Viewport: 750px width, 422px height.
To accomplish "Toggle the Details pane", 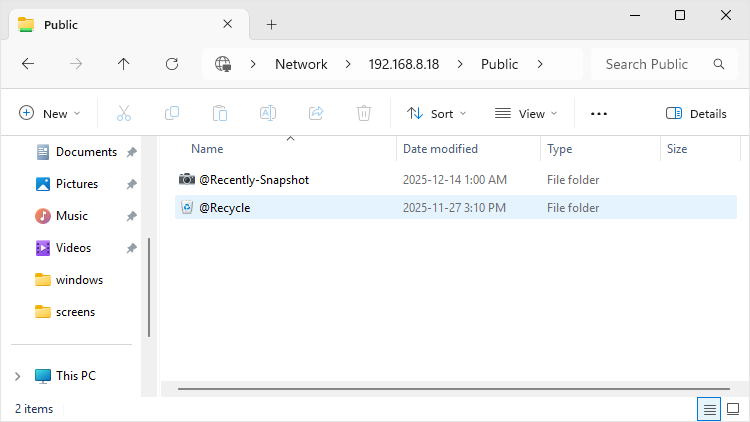I will tap(696, 113).
